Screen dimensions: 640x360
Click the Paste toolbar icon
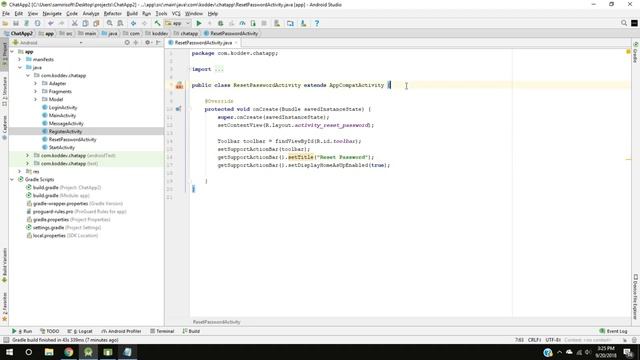(x=96, y=23)
